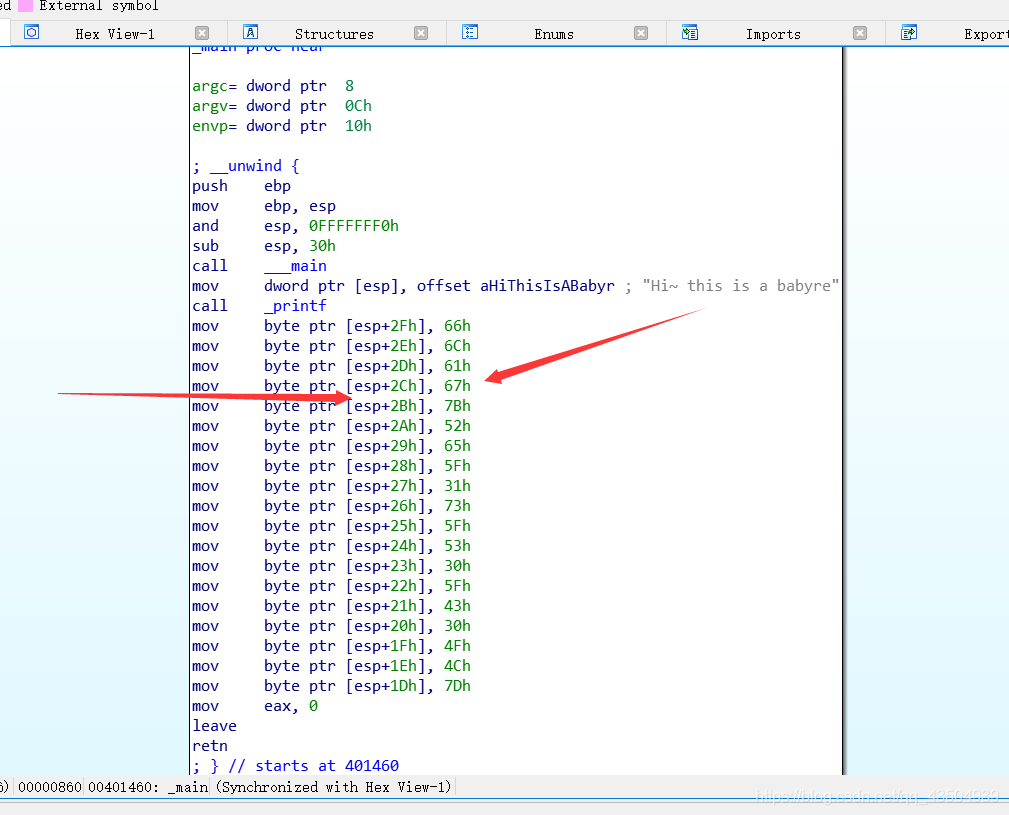Click the 61h value at esp+2Dh
This screenshot has height=815, width=1009.
pyautogui.click(x=458, y=366)
